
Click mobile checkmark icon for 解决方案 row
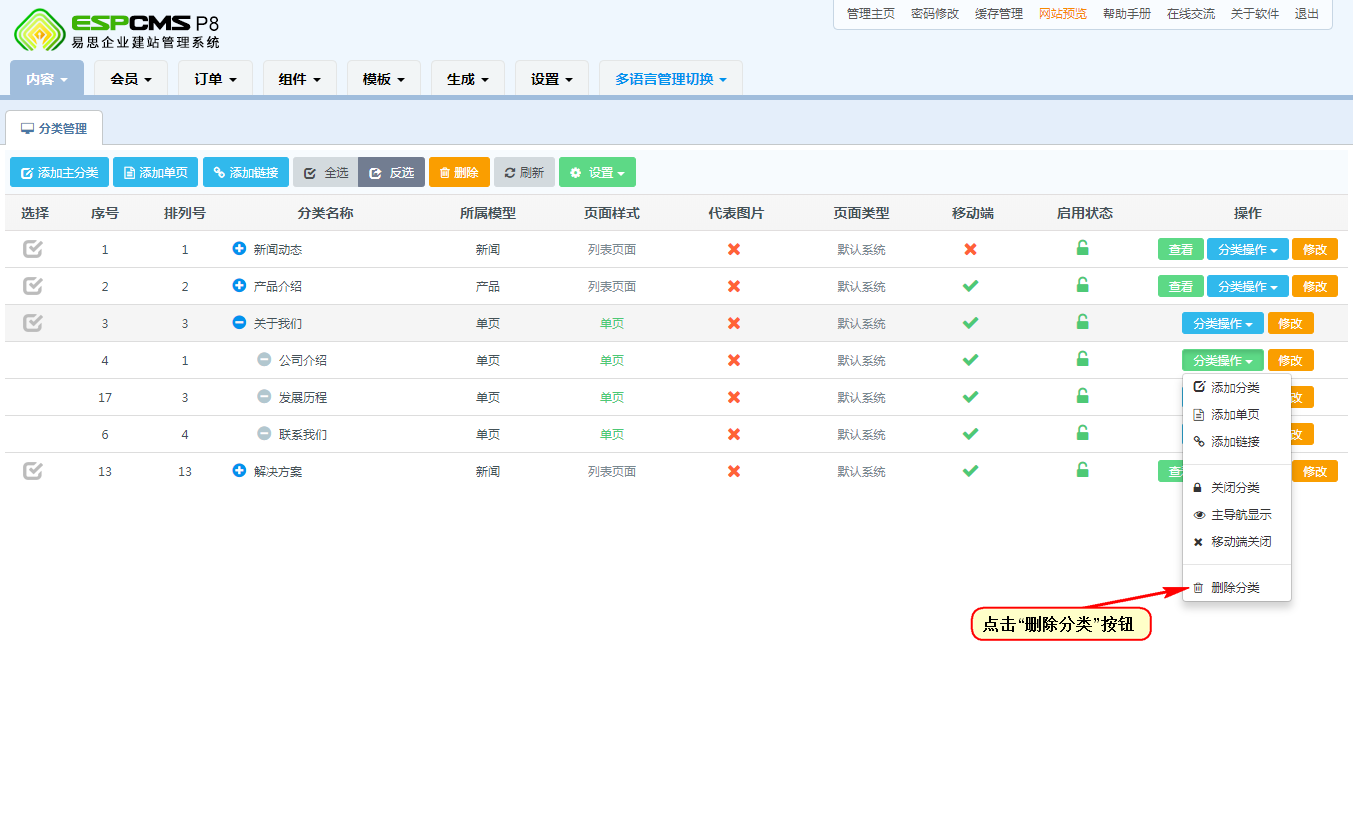970,471
